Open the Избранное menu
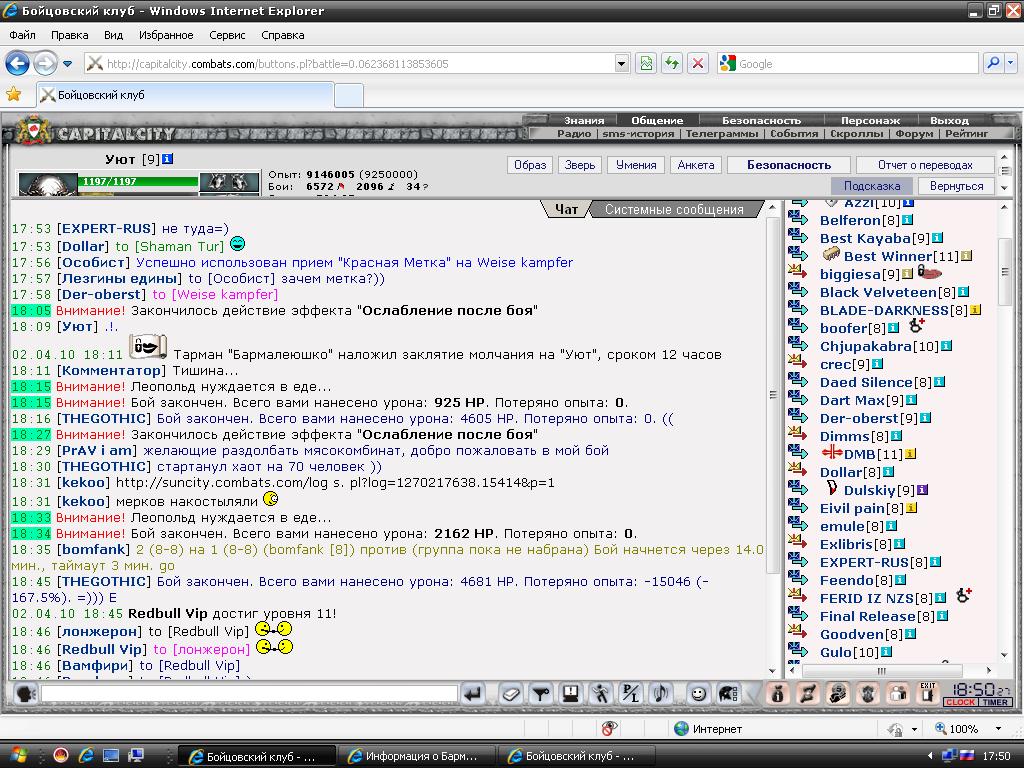Screen dimensions: 1024x768 [x=166, y=35]
